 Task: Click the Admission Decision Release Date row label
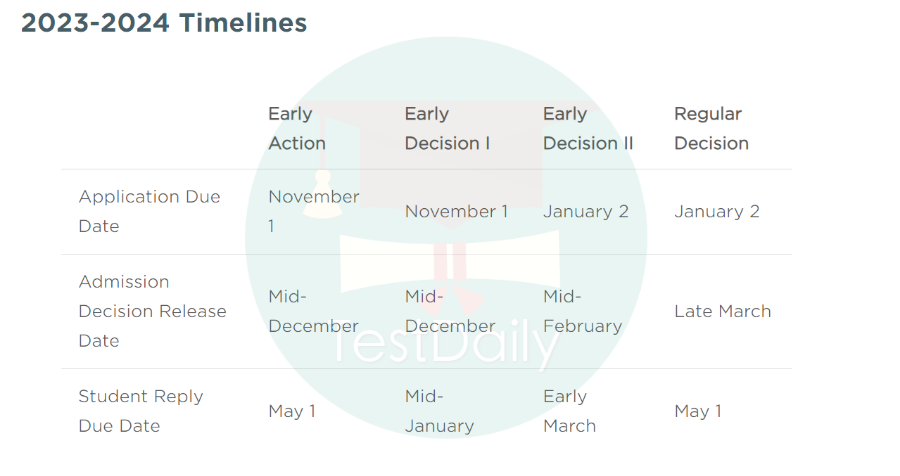tap(152, 311)
